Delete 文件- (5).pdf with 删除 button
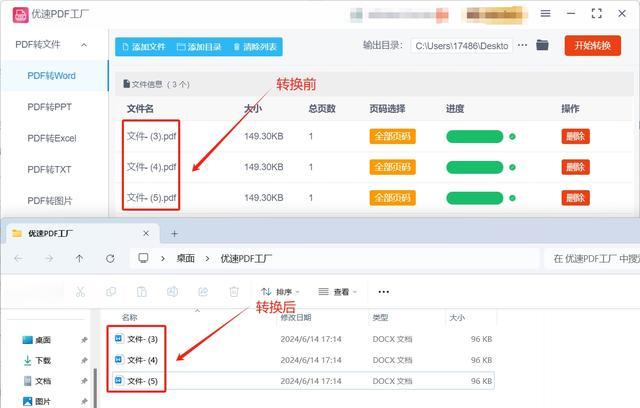The width and height of the screenshot is (640, 408). click(x=576, y=198)
